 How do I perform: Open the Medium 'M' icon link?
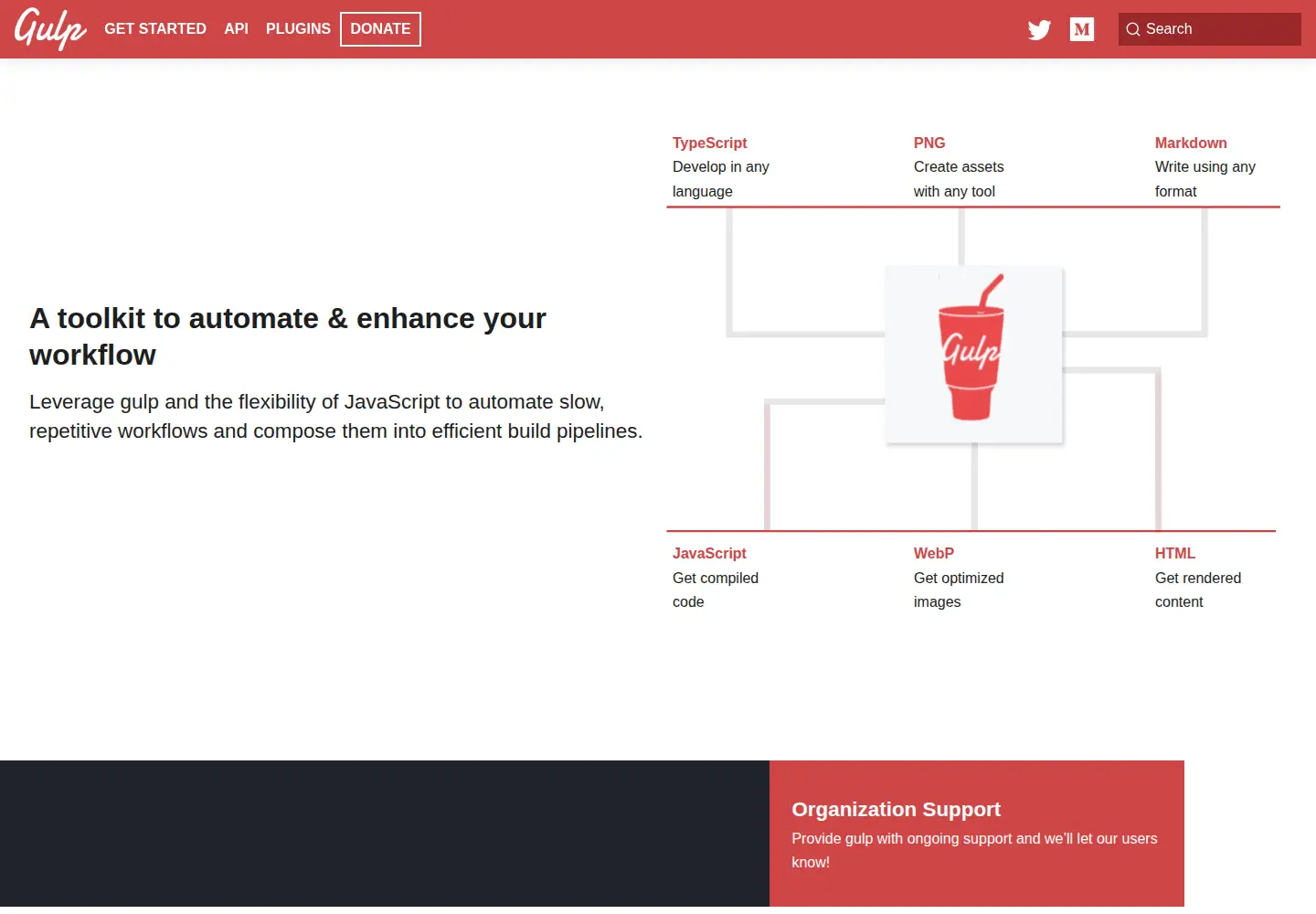click(x=1082, y=29)
